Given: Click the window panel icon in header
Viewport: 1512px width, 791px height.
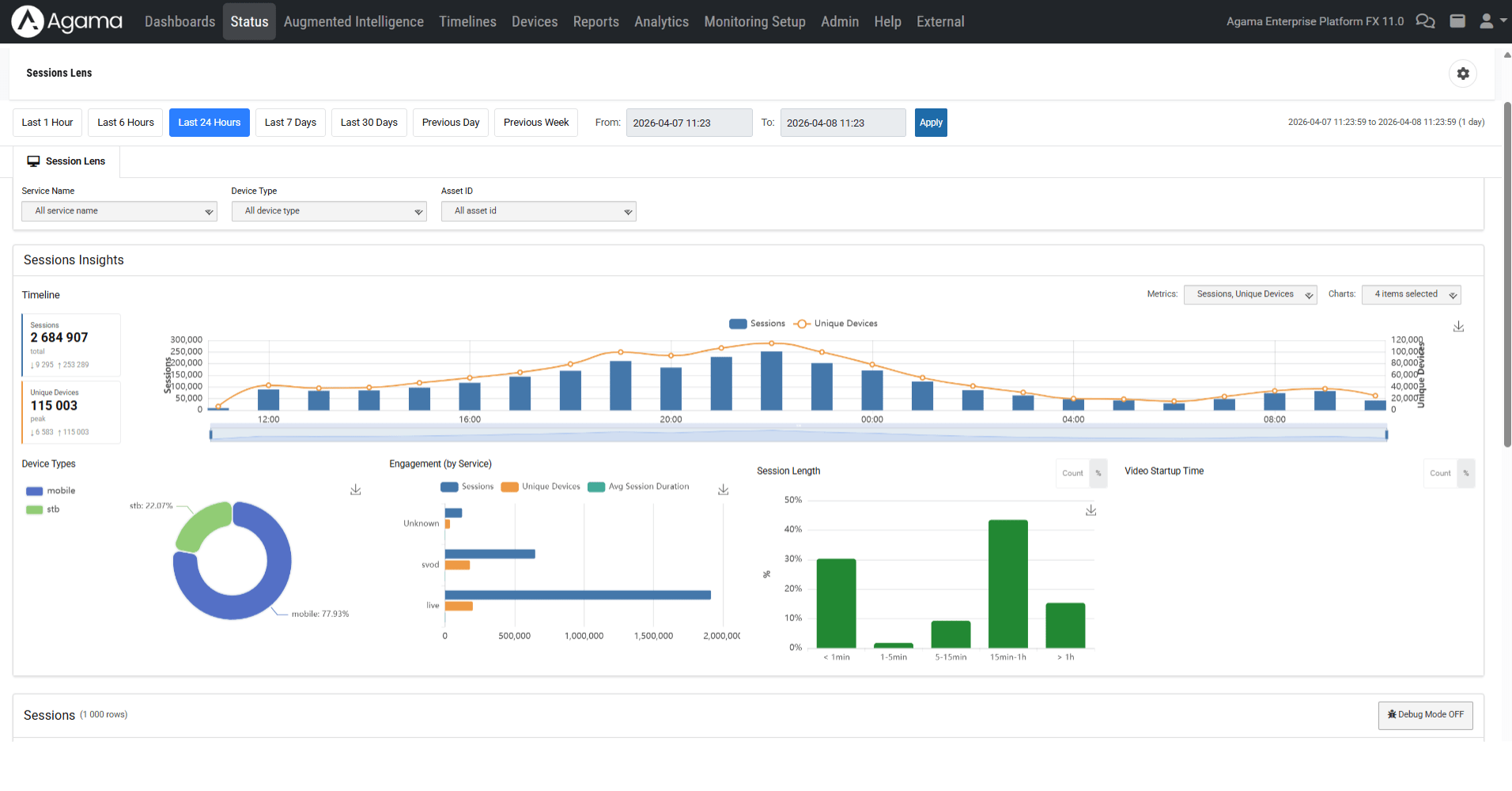Looking at the screenshot, I should [x=1457, y=21].
